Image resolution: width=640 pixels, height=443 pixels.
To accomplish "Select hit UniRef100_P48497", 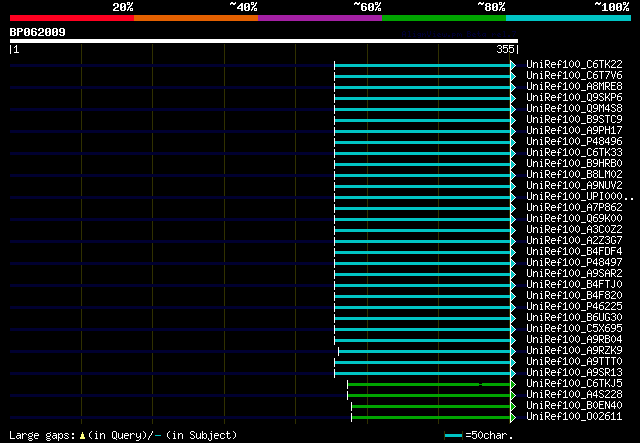I will click(x=574, y=263).
